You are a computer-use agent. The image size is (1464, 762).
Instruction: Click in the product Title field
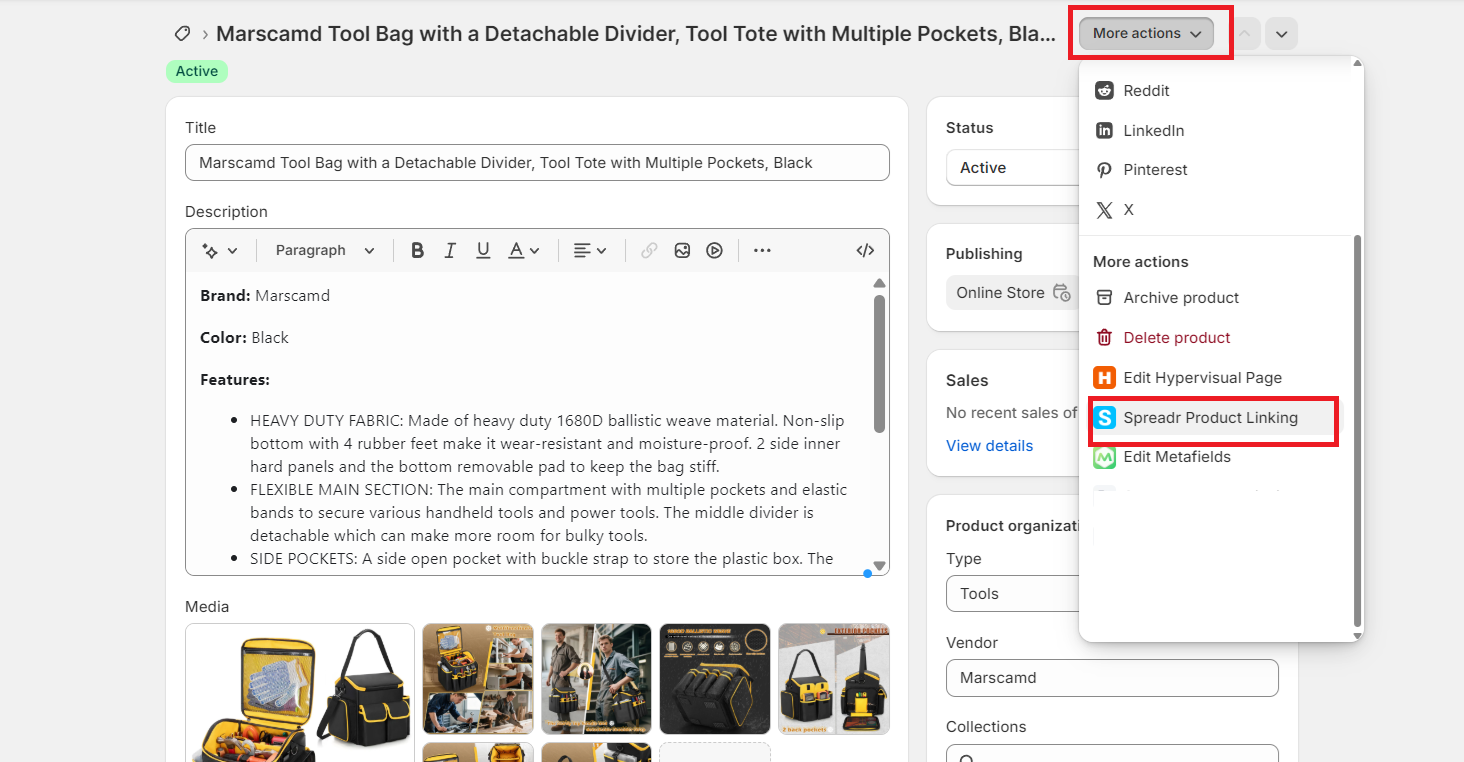pyautogui.click(x=537, y=163)
